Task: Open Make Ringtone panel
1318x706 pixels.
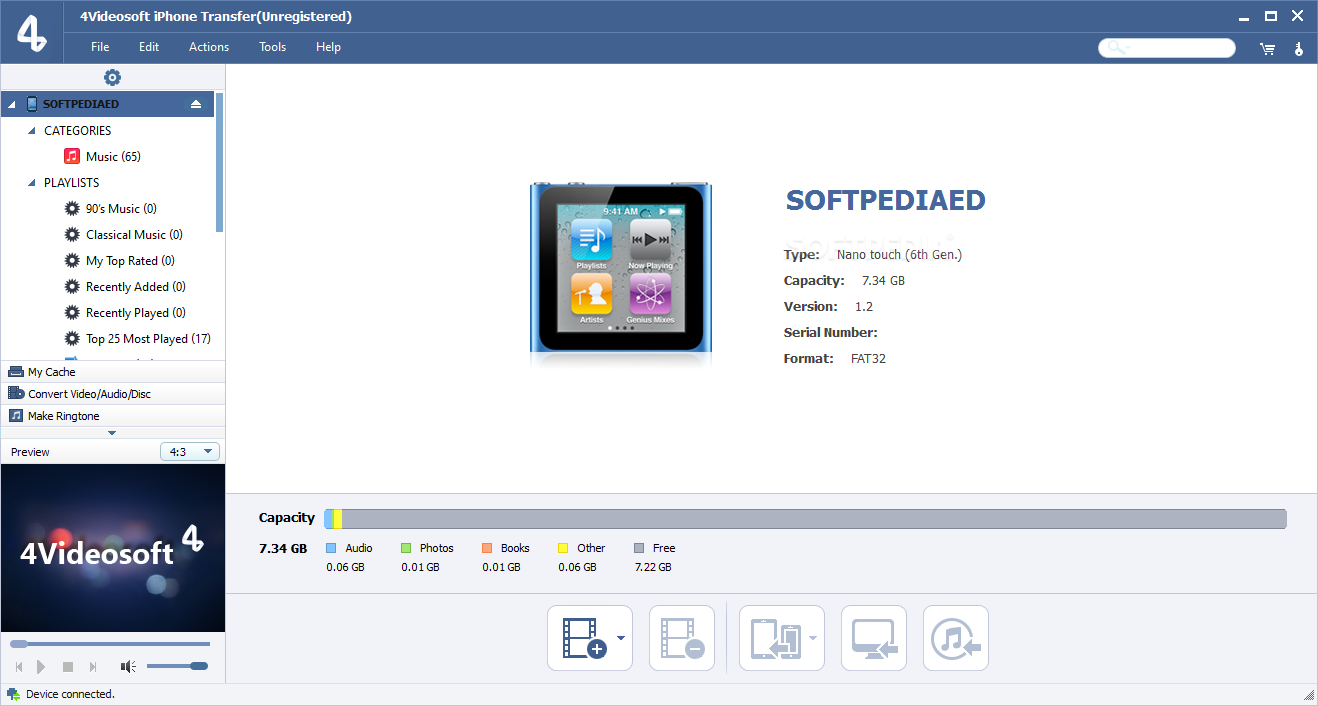Action: pos(113,416)
